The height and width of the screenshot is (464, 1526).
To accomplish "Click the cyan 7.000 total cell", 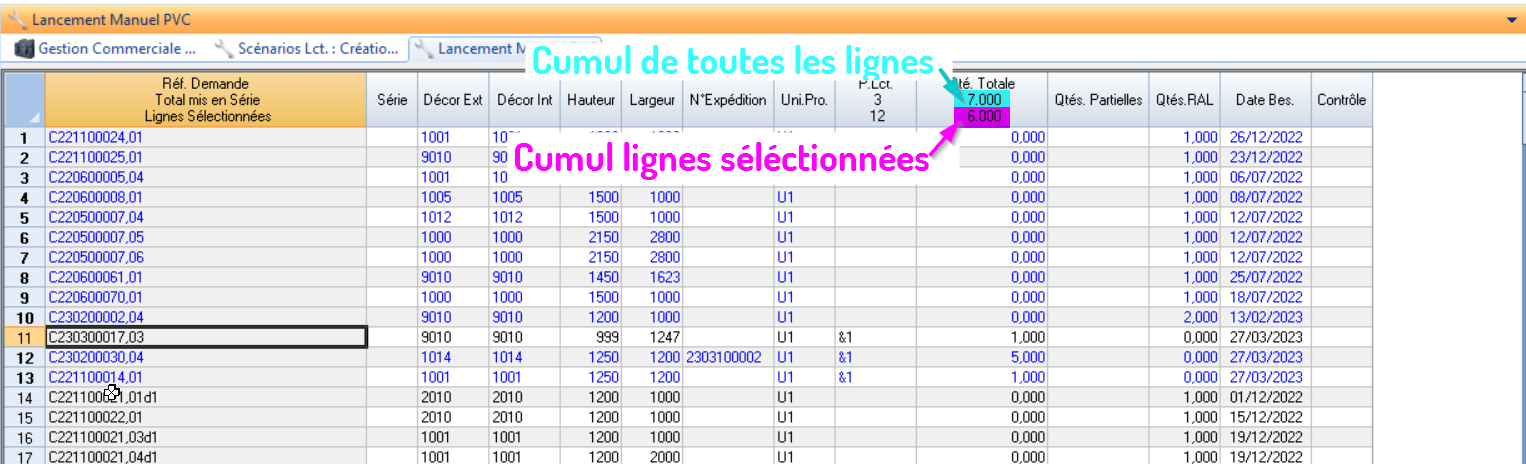I will point(983,100).
